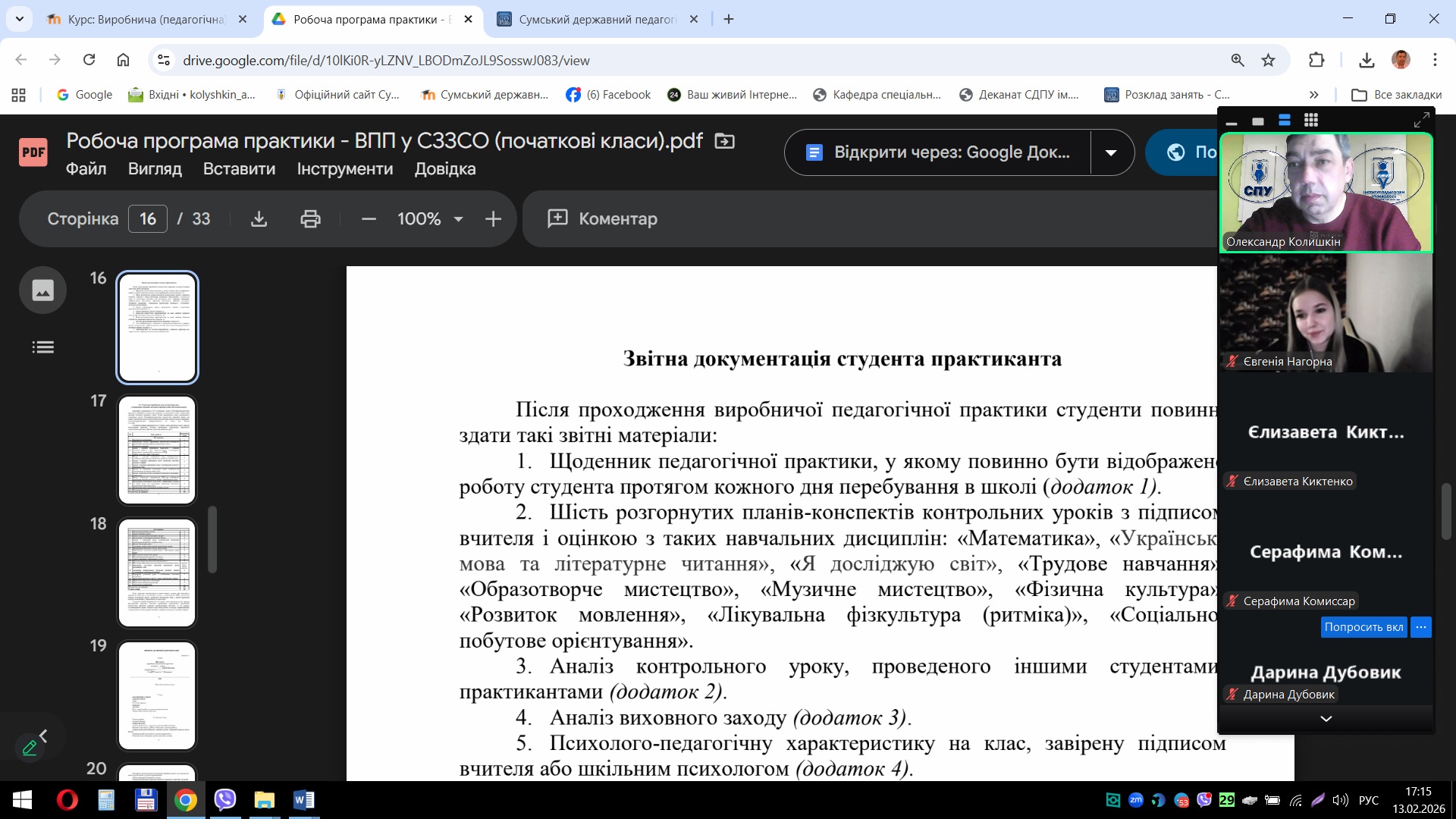Viewport: 1456px width, 819px height.
Task: Collapse the sidebar with the left chevron
Action: [43, 736]
